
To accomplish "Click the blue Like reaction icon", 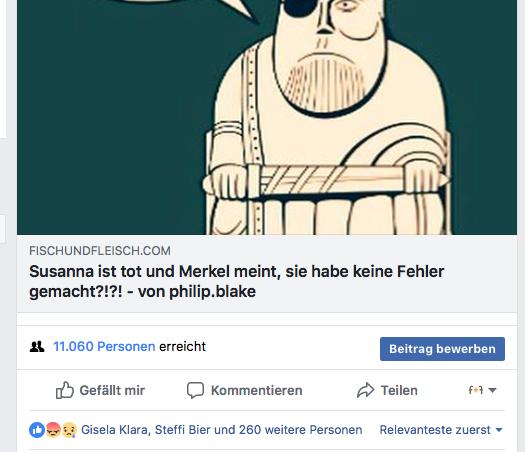I will pyautogui.click(x=37, y=430).
